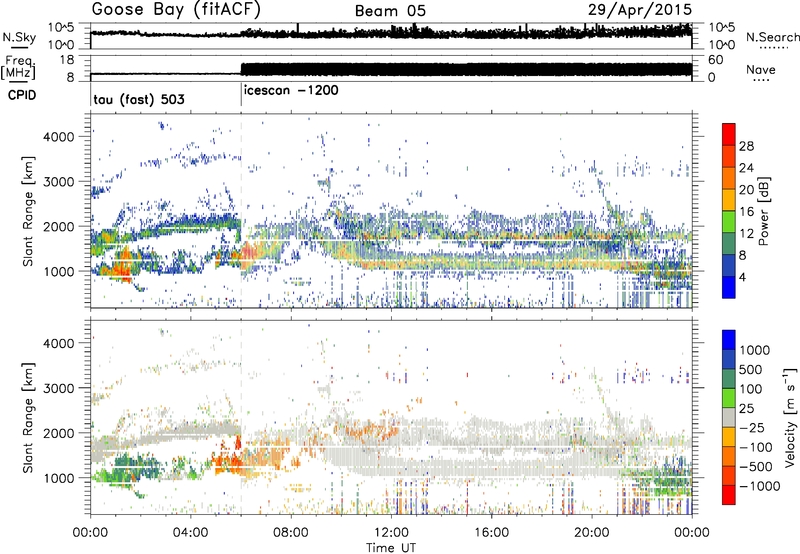Click the grey -25 to 25 velocity swatch

(729, 418)
